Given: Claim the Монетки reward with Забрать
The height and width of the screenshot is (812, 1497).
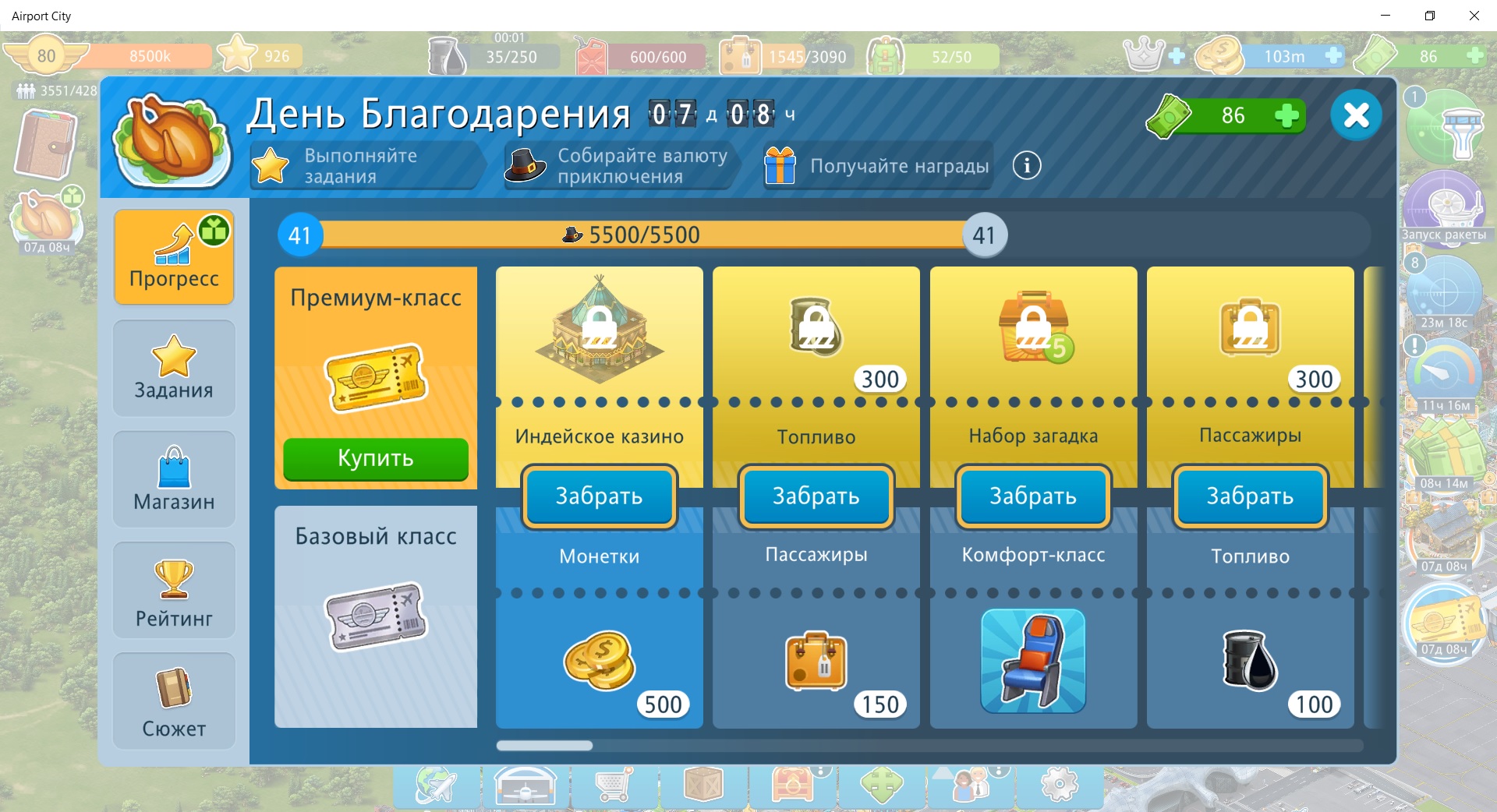Looking at the screenshot, I should [x=599, y=496].
